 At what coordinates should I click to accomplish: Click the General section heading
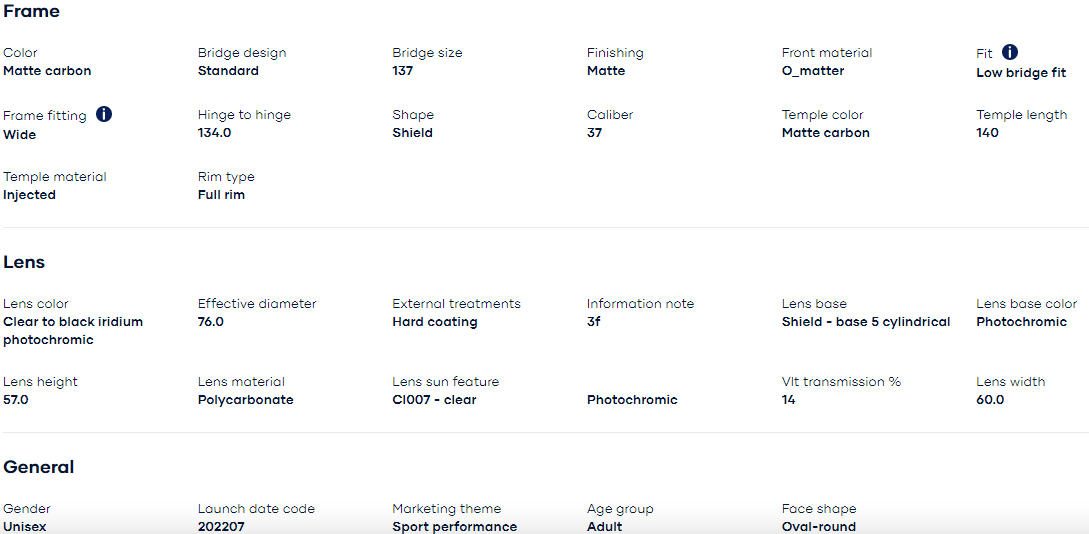click(39, 467)
